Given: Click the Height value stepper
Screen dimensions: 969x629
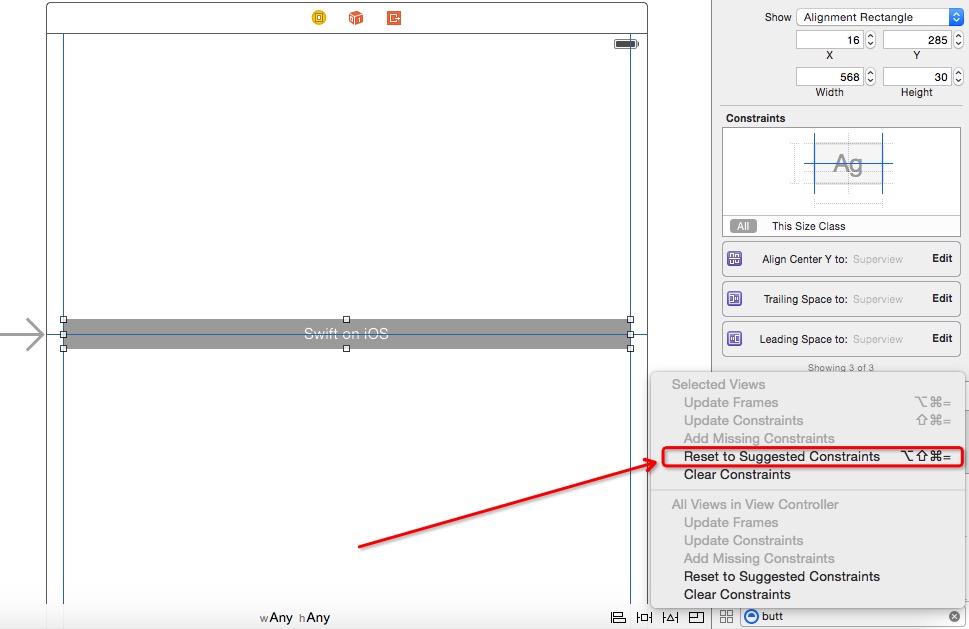Looking at the screenshot, I should point(957,77).
